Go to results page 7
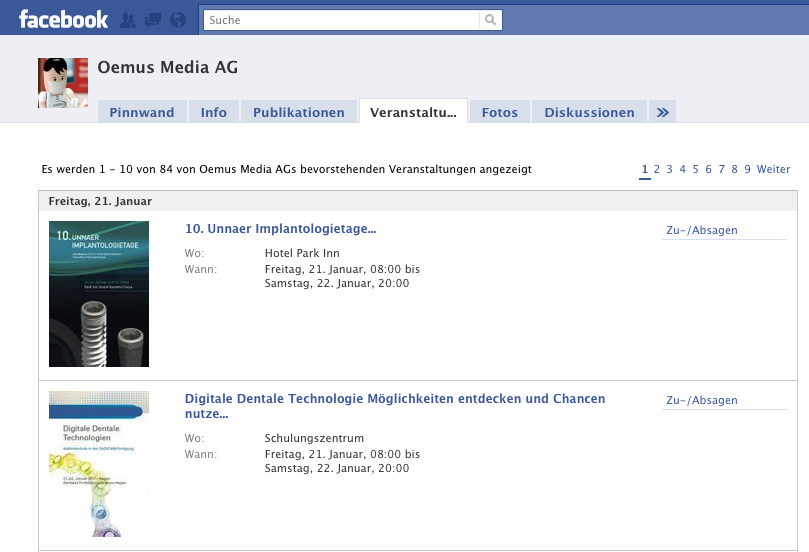This screenshot has width=809, height=552. click(722, 169)
